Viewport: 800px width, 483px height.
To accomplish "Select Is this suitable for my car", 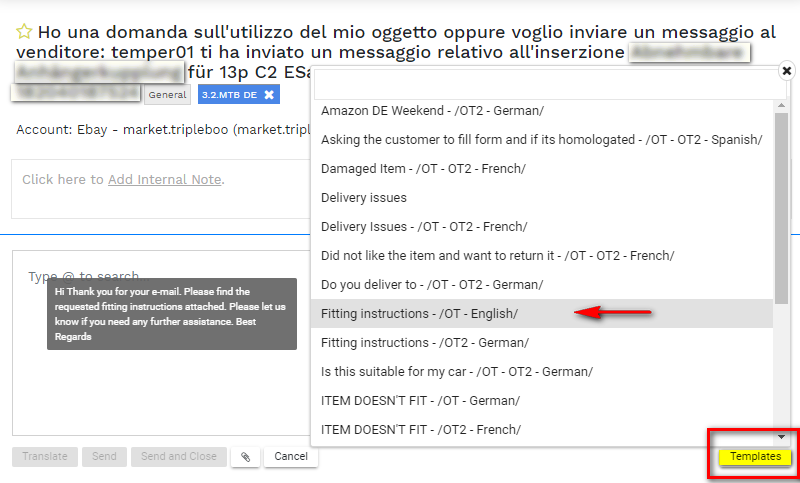I will [x=457, y=372].
